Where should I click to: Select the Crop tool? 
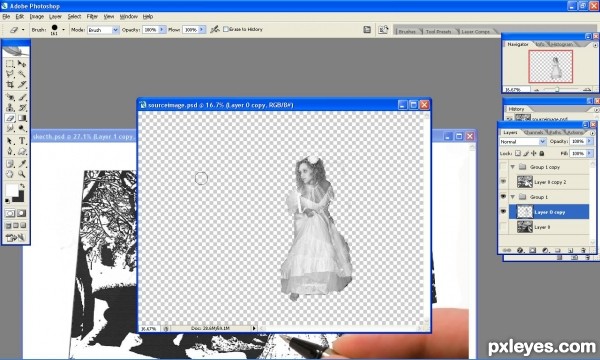(x=10, y=84)
